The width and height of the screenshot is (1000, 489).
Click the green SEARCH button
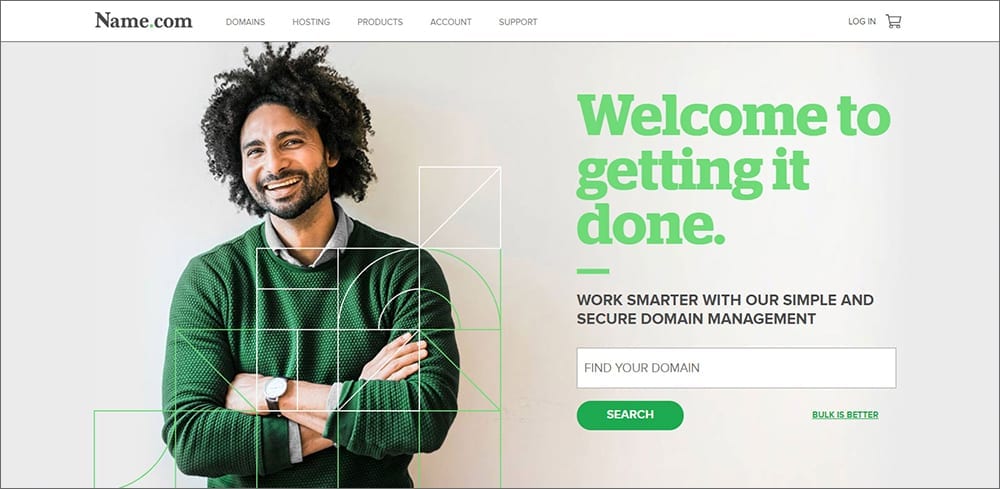click(x=630, y=415)
